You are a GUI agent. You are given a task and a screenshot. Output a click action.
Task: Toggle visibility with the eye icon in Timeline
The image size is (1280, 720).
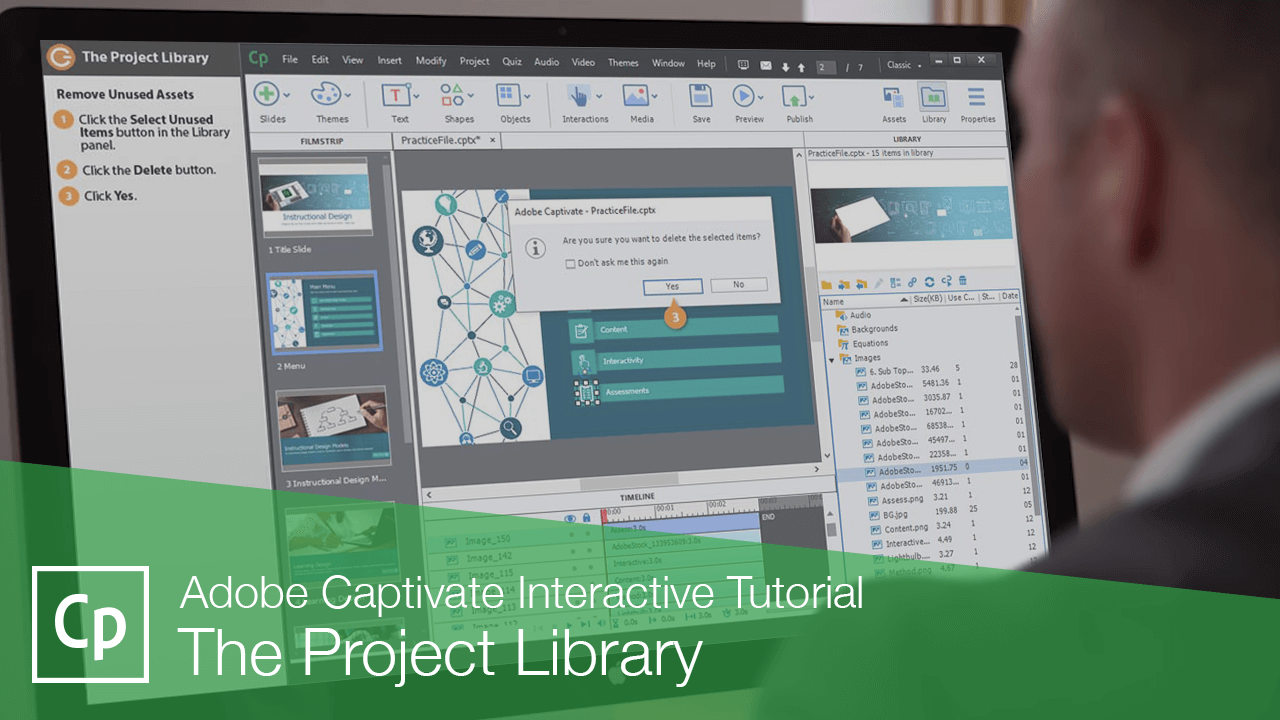tap(570, 517)
